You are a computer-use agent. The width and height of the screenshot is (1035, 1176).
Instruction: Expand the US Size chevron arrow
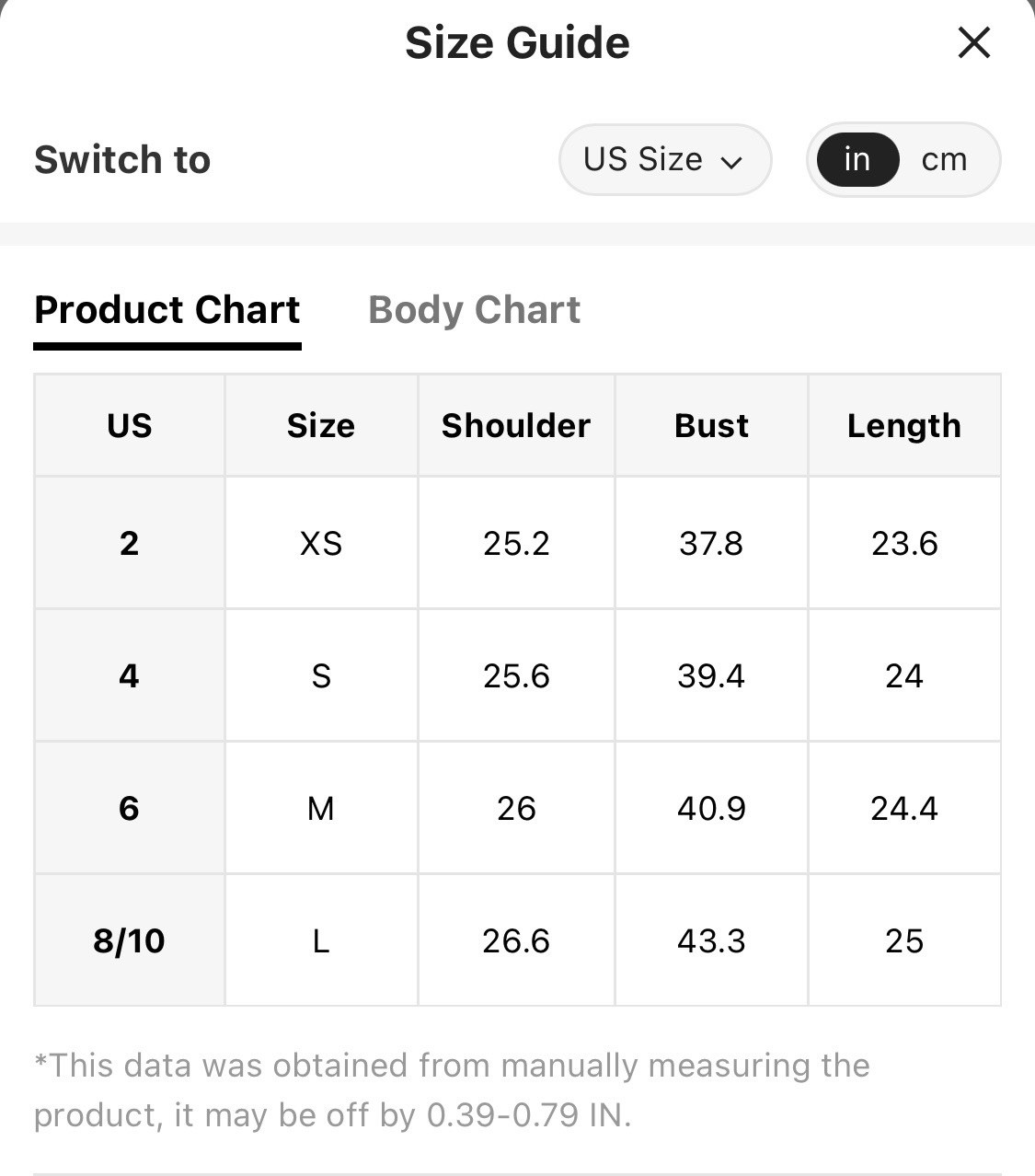(x=731, y=163)
